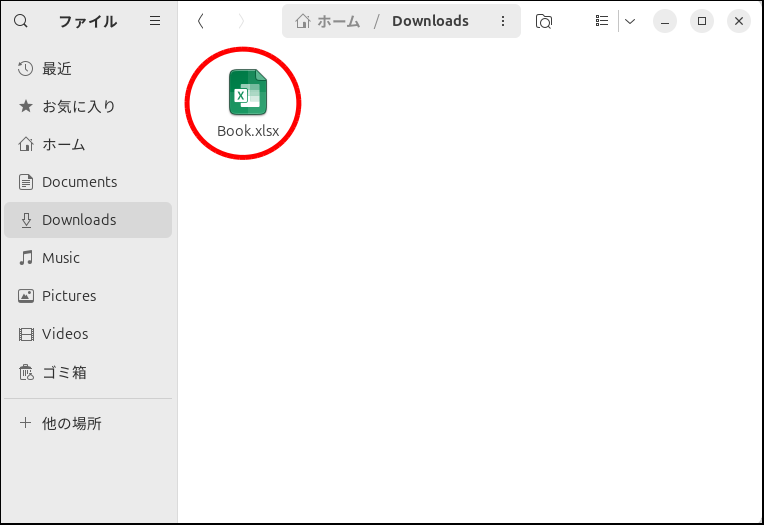Open the path bar three-dot menu
Viewport: 764px width, 525px height.
pos(502,21)
